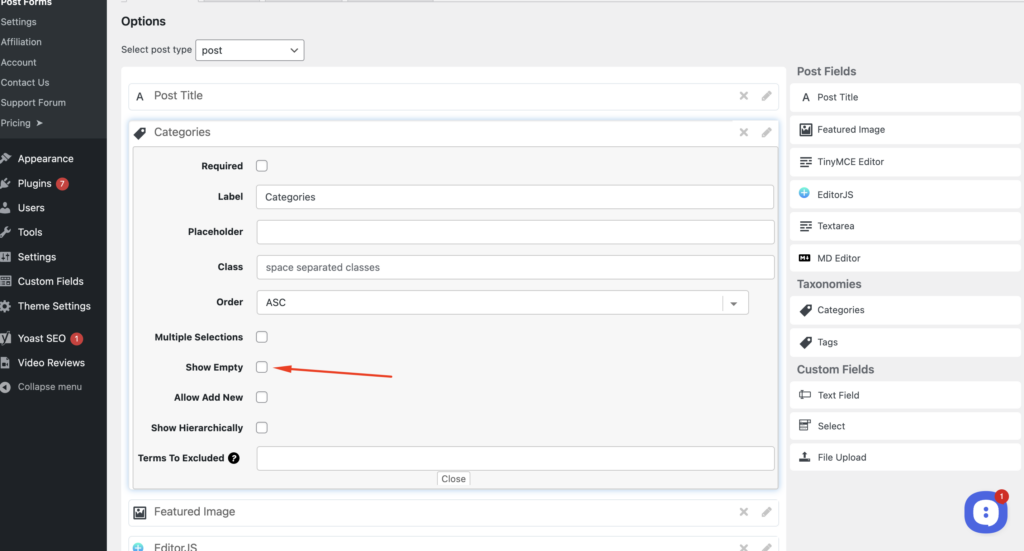Expand the Order ASC dropdown
The height and width of the screenshot is (551, 1024).
coord(734,303)
